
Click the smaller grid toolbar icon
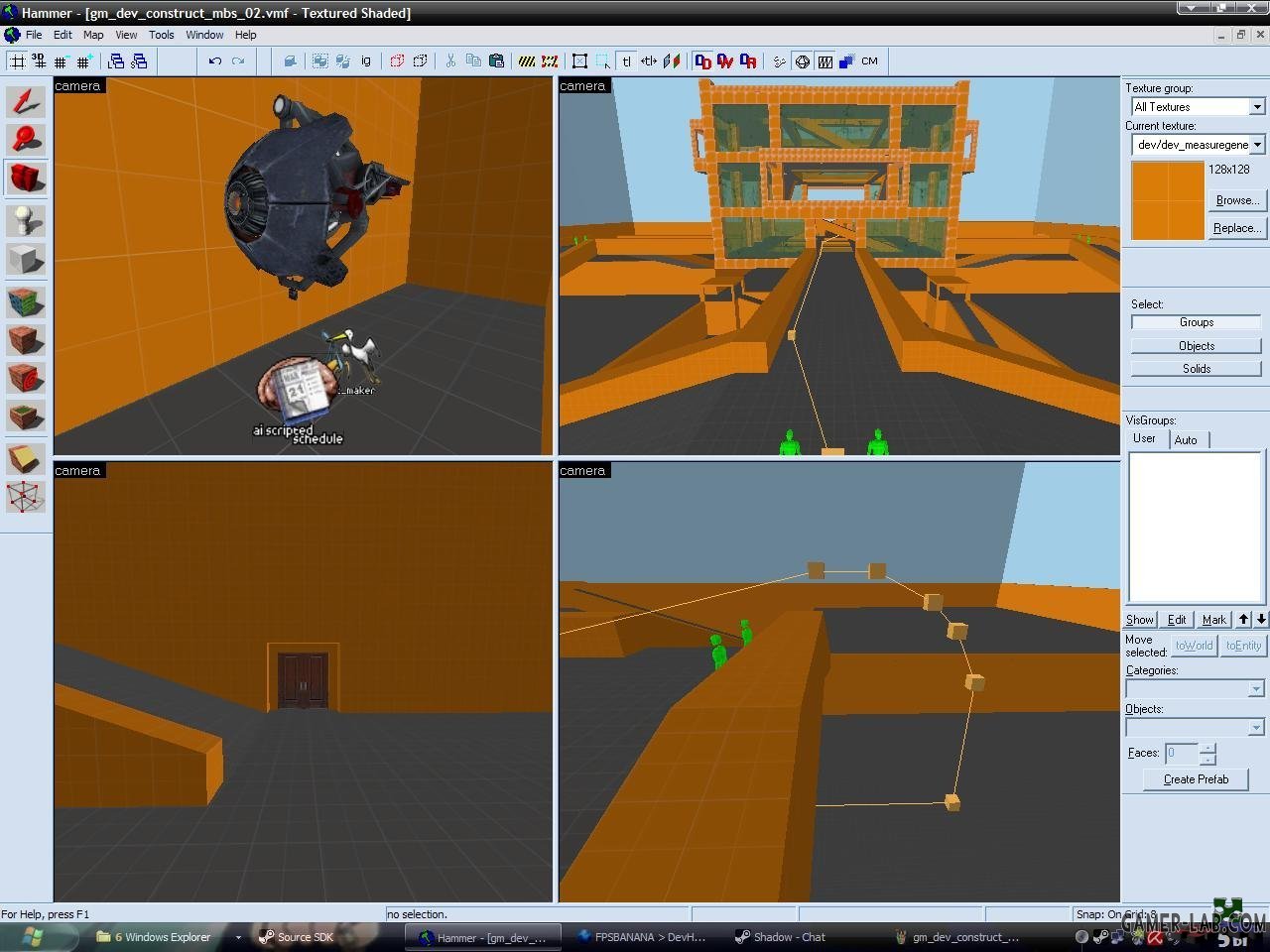click(61, 61)
